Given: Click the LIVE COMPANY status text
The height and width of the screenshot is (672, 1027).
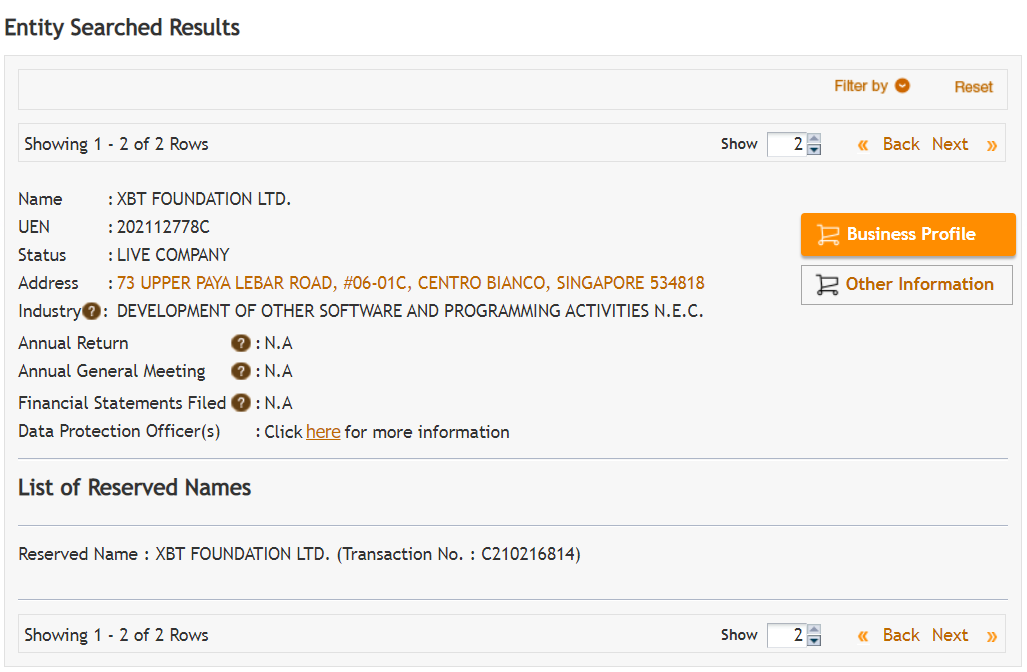Looking at the screenshot, I should pos(173,255).
